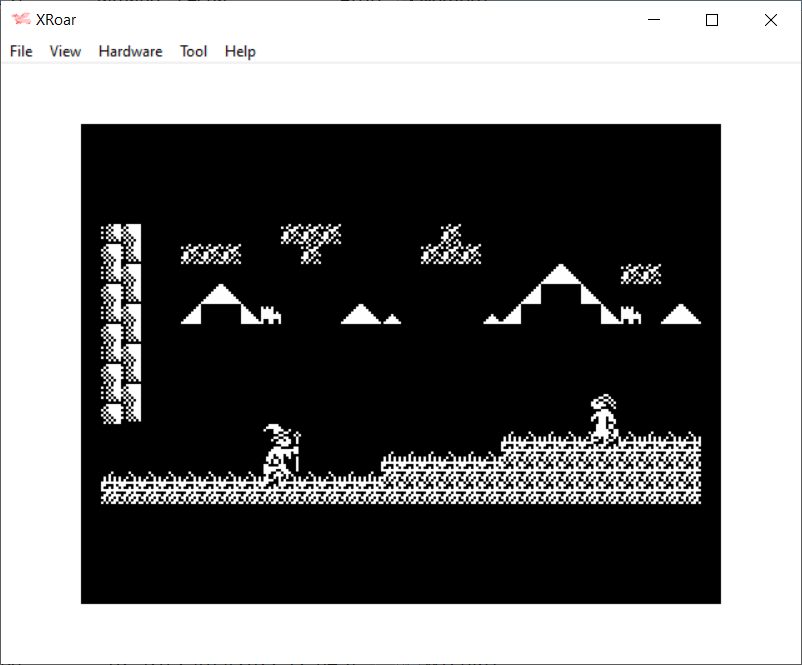Click the XRoar title bar text
Image resolution: width=802 pixels, height=665 pixels.
(x=57, y=20)
